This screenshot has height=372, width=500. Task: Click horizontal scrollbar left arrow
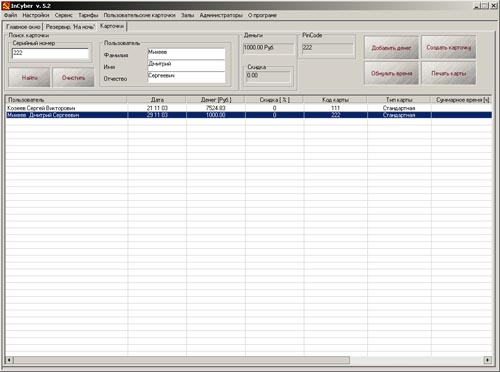9,360
